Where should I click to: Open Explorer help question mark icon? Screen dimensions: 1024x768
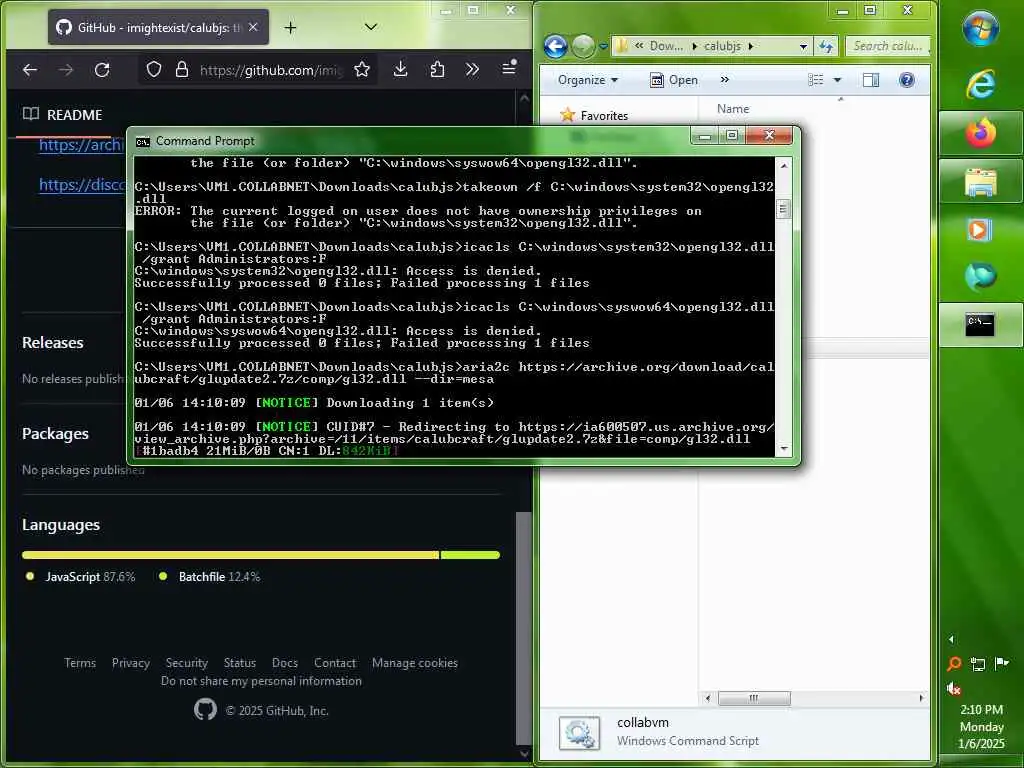click(906, 80)
